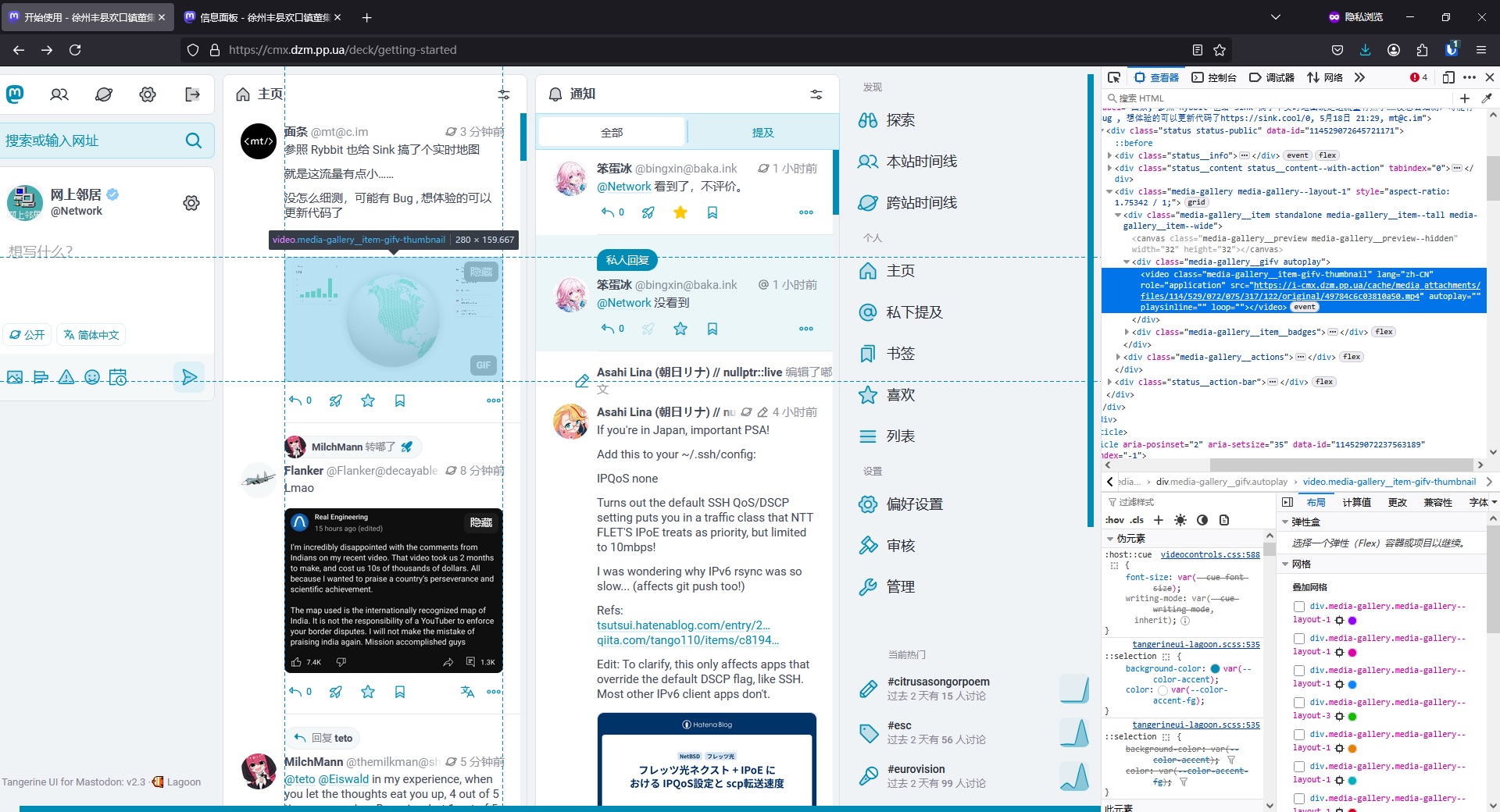The width and height of the screenshot is (1500, 812).
Task: Expand the status__action-bar div node
Action: pyautogui.click(x=1110, y=382)
